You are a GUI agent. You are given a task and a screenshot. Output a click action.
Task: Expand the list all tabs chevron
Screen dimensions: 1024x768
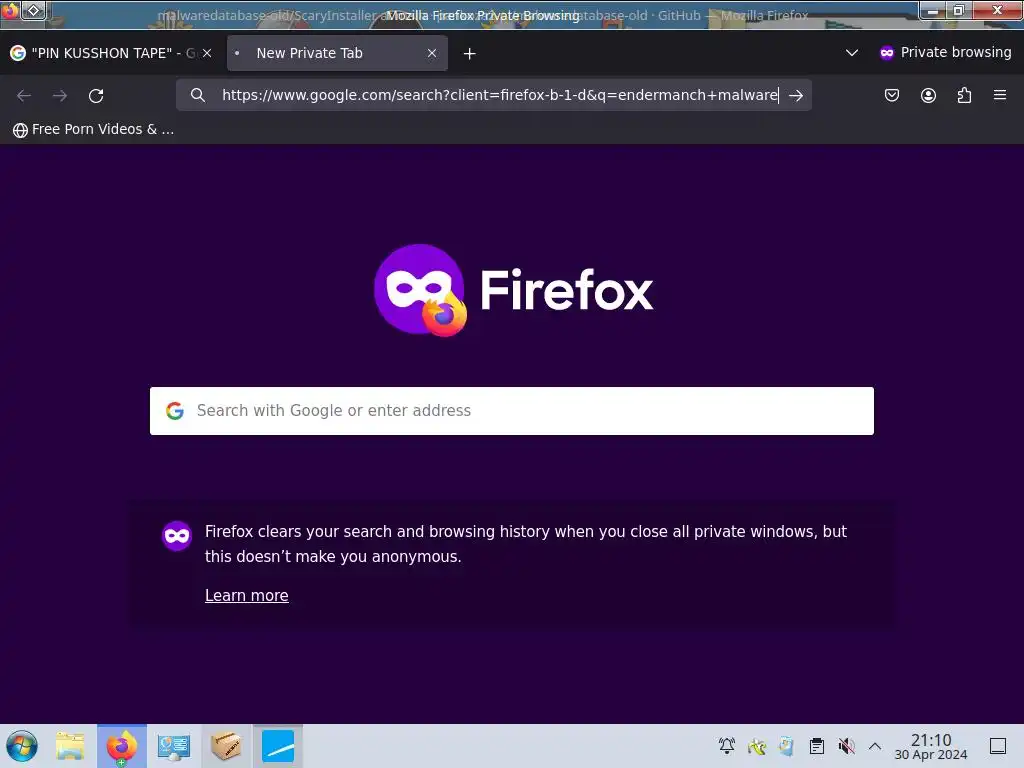pyautogui.click(x=852, y=53)
